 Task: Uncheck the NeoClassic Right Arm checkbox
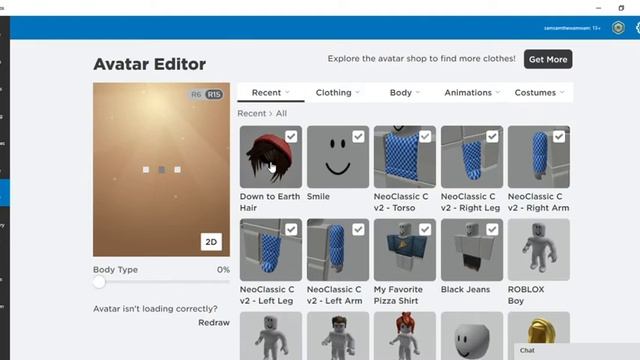[x=559, y=136]
